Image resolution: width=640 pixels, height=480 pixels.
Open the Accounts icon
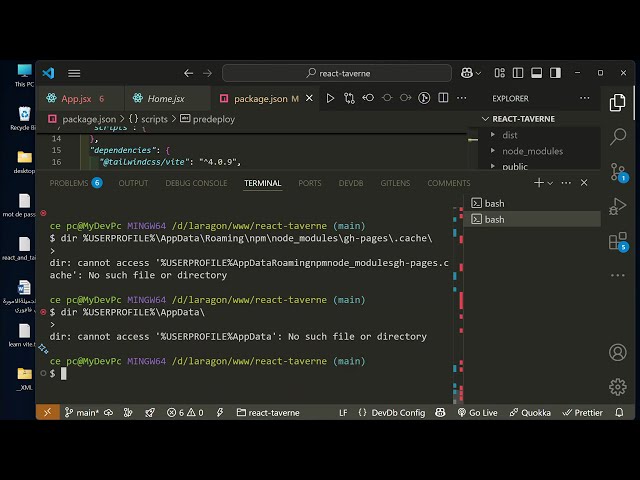pyautogui.click(x=618, y=352)
